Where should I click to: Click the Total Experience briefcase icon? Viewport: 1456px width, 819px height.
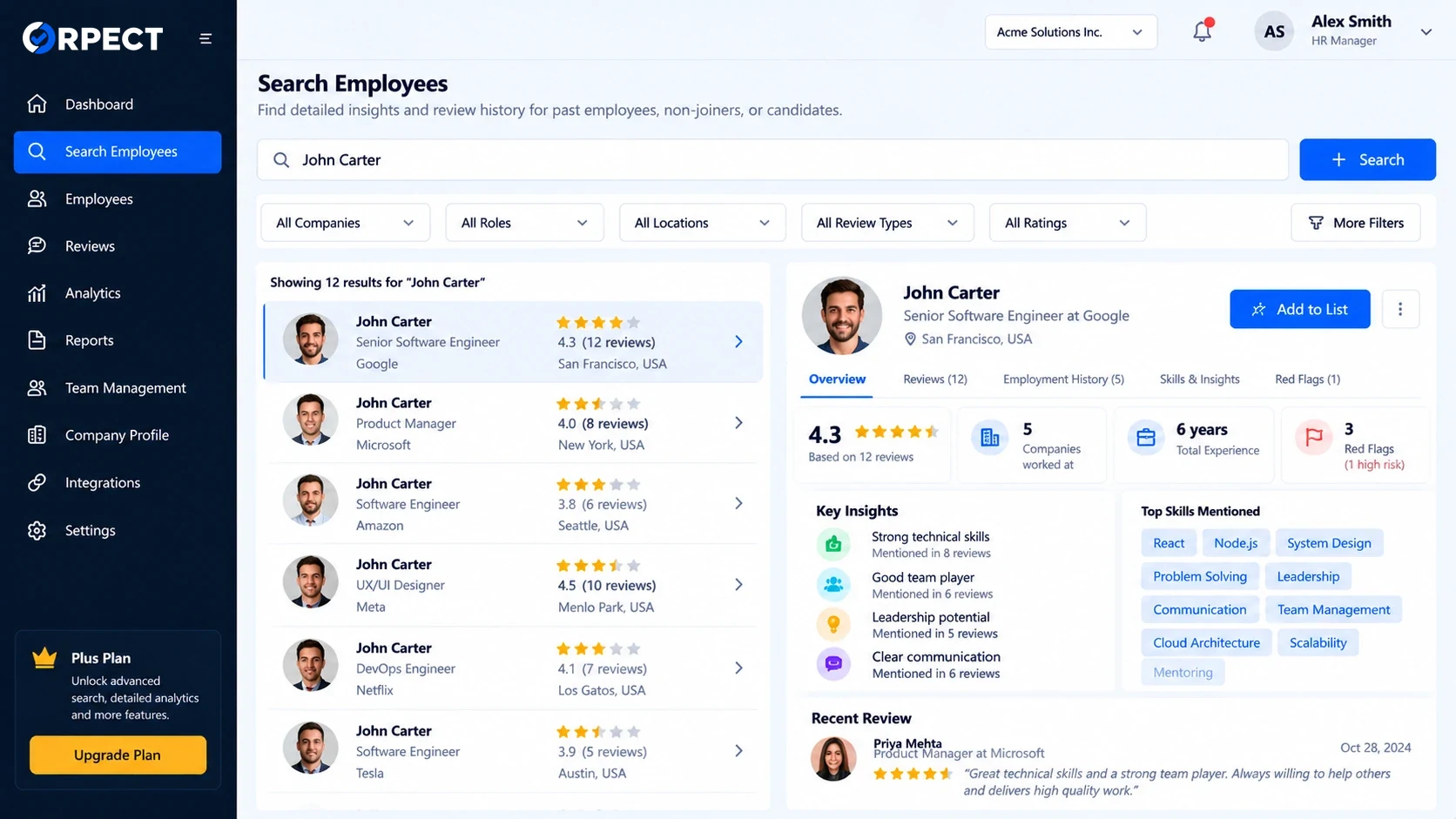(x=1146, y=437)
